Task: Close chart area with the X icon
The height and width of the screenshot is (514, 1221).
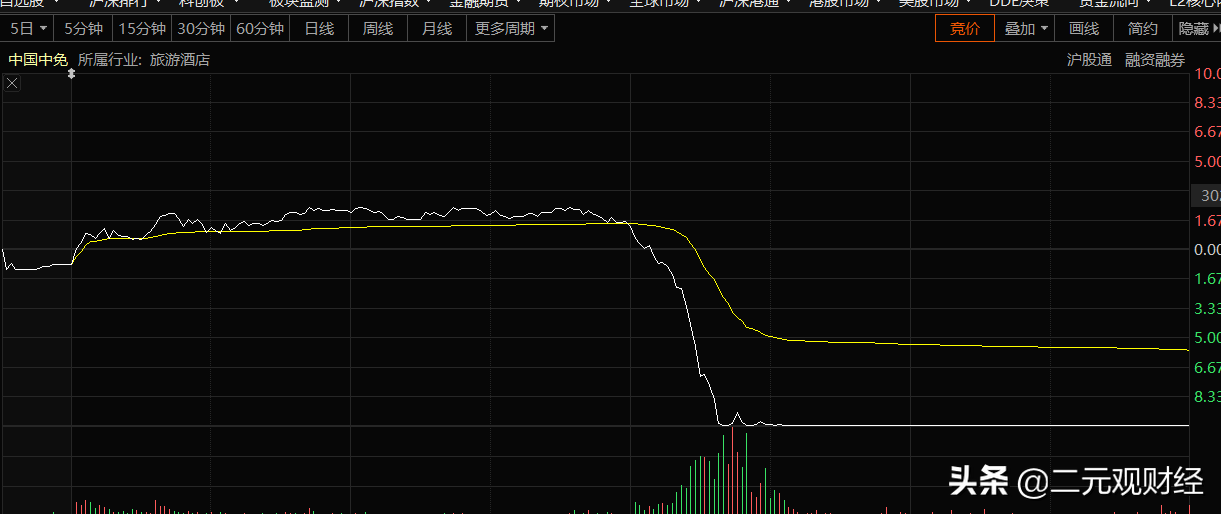Action: (x=12, y=84)
